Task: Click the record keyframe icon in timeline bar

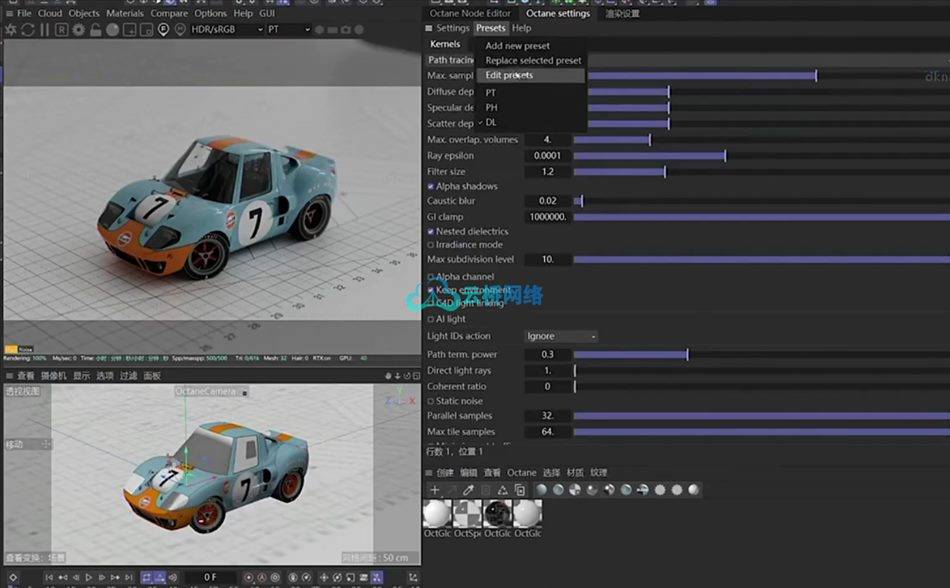Action: tap(248, 578)
